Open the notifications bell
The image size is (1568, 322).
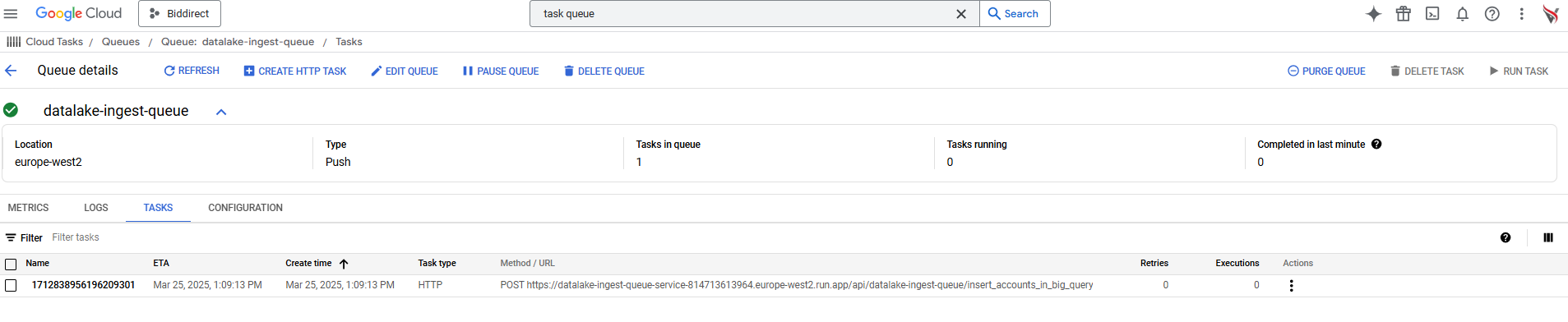[1462, 14]
